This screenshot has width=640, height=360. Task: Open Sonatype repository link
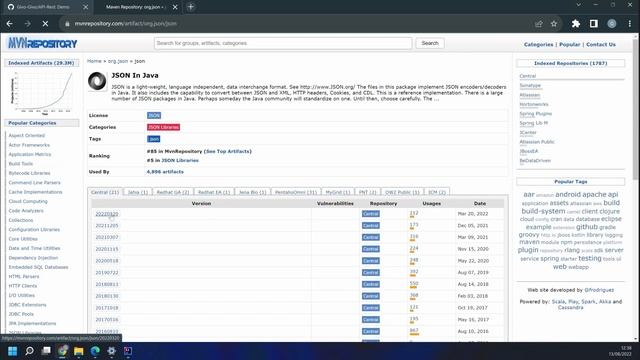coord(530,86)
